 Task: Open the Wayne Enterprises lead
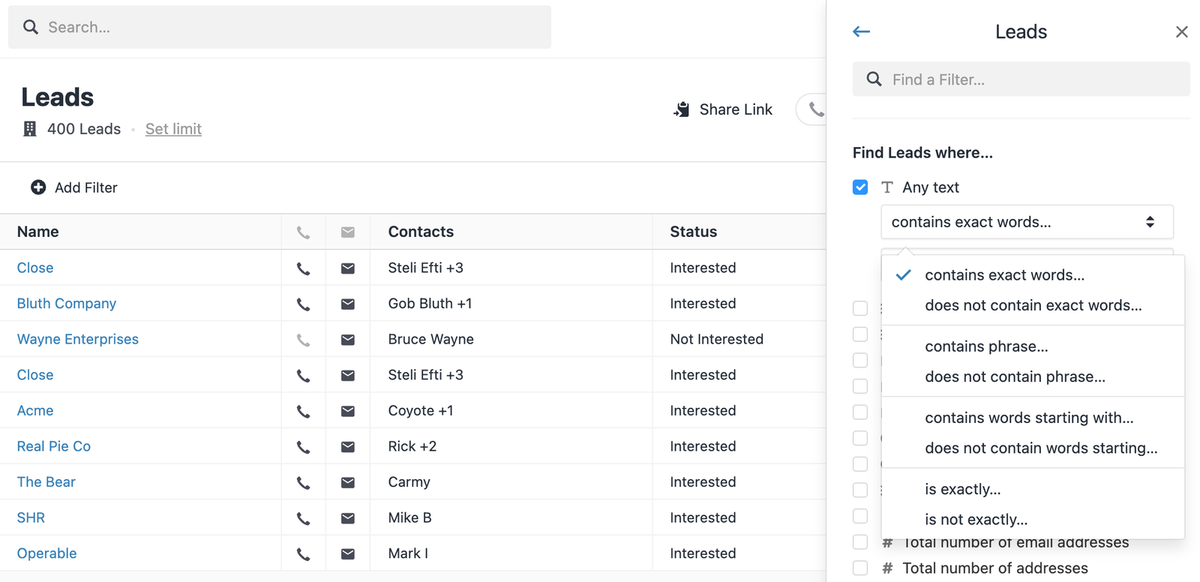tap(78, 340)
